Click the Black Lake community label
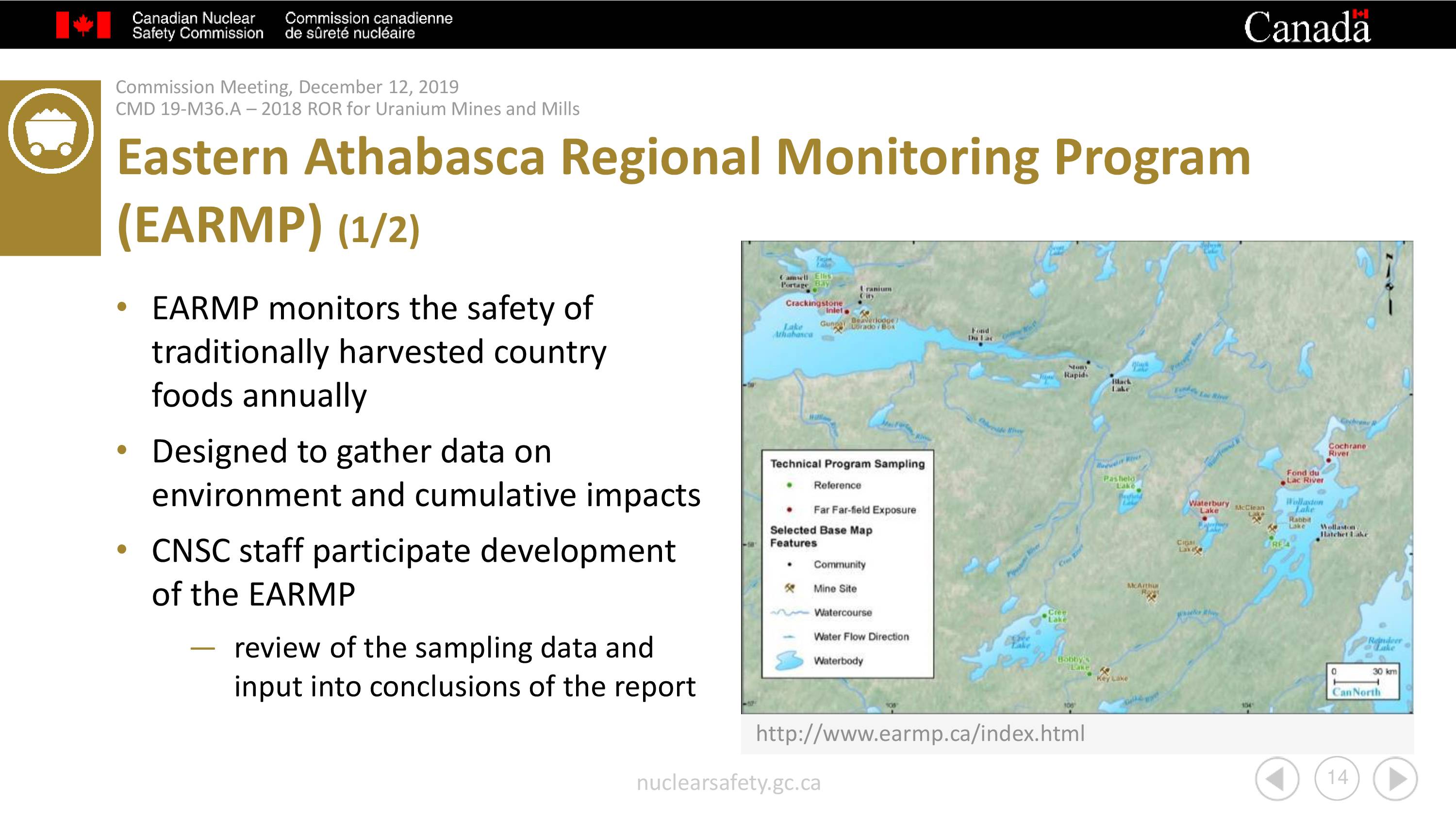The width and height of the screenshot is (1456, 819). tap(1122, 385)
